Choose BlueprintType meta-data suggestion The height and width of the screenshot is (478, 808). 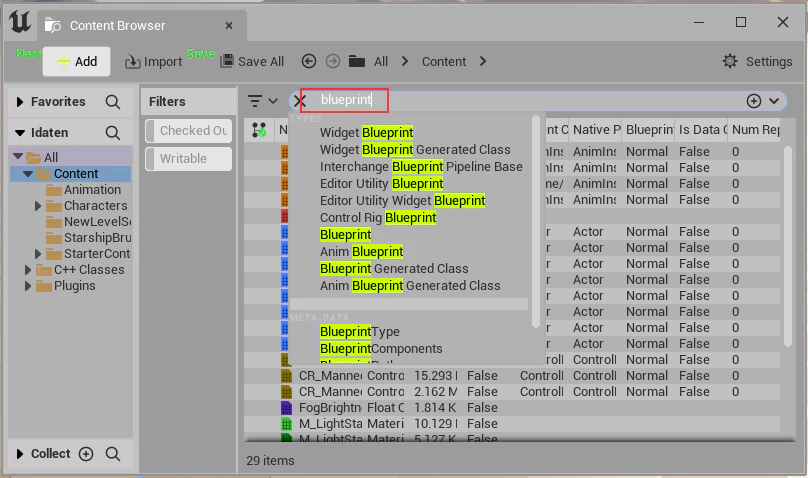(360, 332)
